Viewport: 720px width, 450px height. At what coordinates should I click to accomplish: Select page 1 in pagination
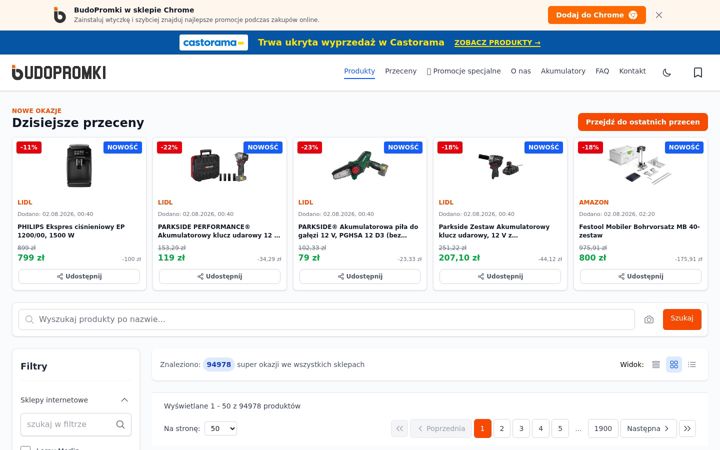pyautogui.click(x=482, y=428)
